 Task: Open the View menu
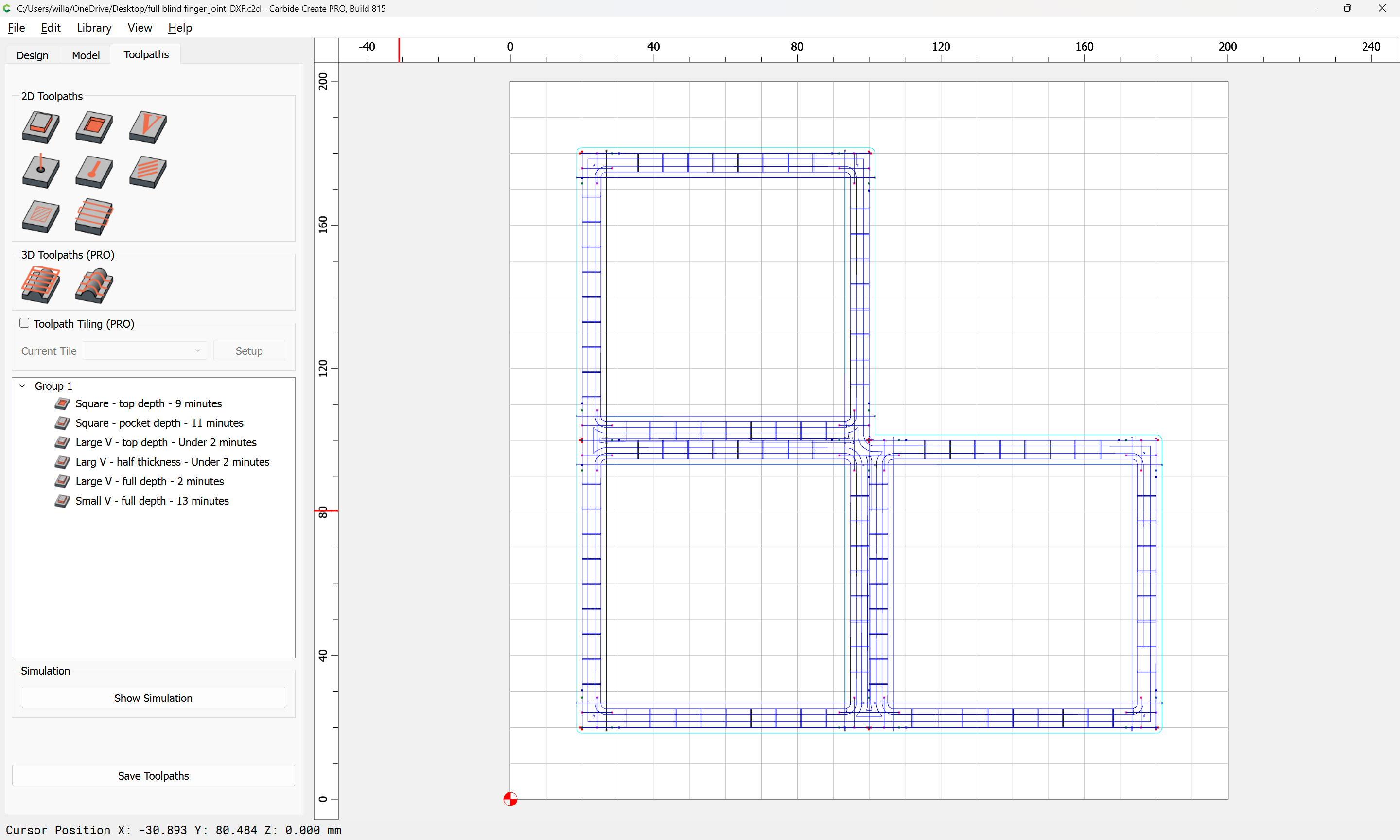coord(140,28)
